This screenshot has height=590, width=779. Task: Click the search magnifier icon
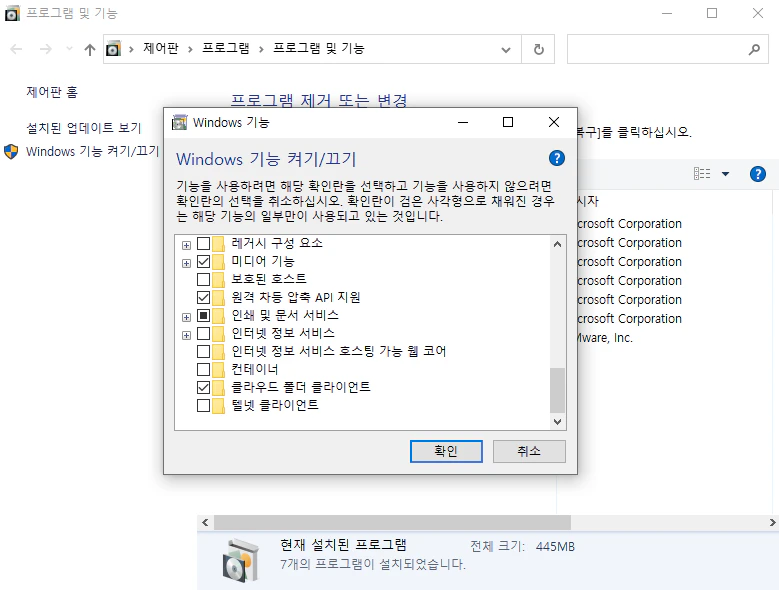(754, 49)
